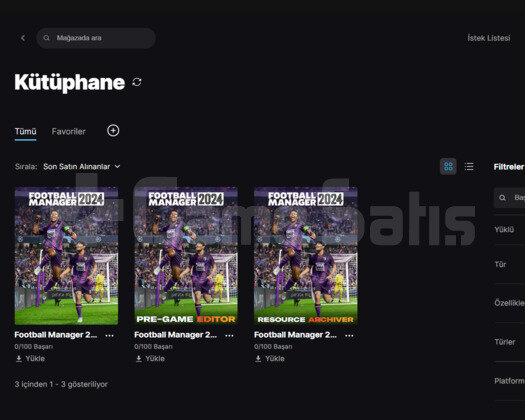Click the 'Sırala:' label
This screenshot has width=525, height=420.
click(26, 166)
